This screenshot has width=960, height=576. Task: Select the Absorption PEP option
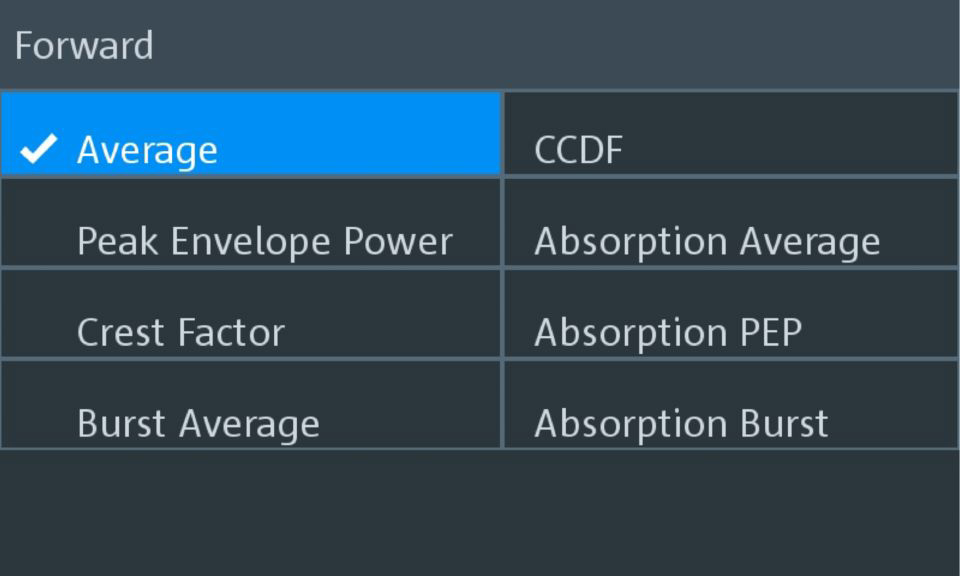(667, 332)
